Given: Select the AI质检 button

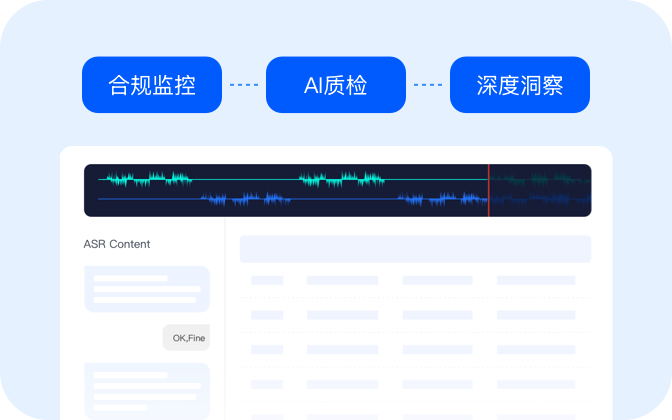Looking at the screenshot, I should point(335,85).
